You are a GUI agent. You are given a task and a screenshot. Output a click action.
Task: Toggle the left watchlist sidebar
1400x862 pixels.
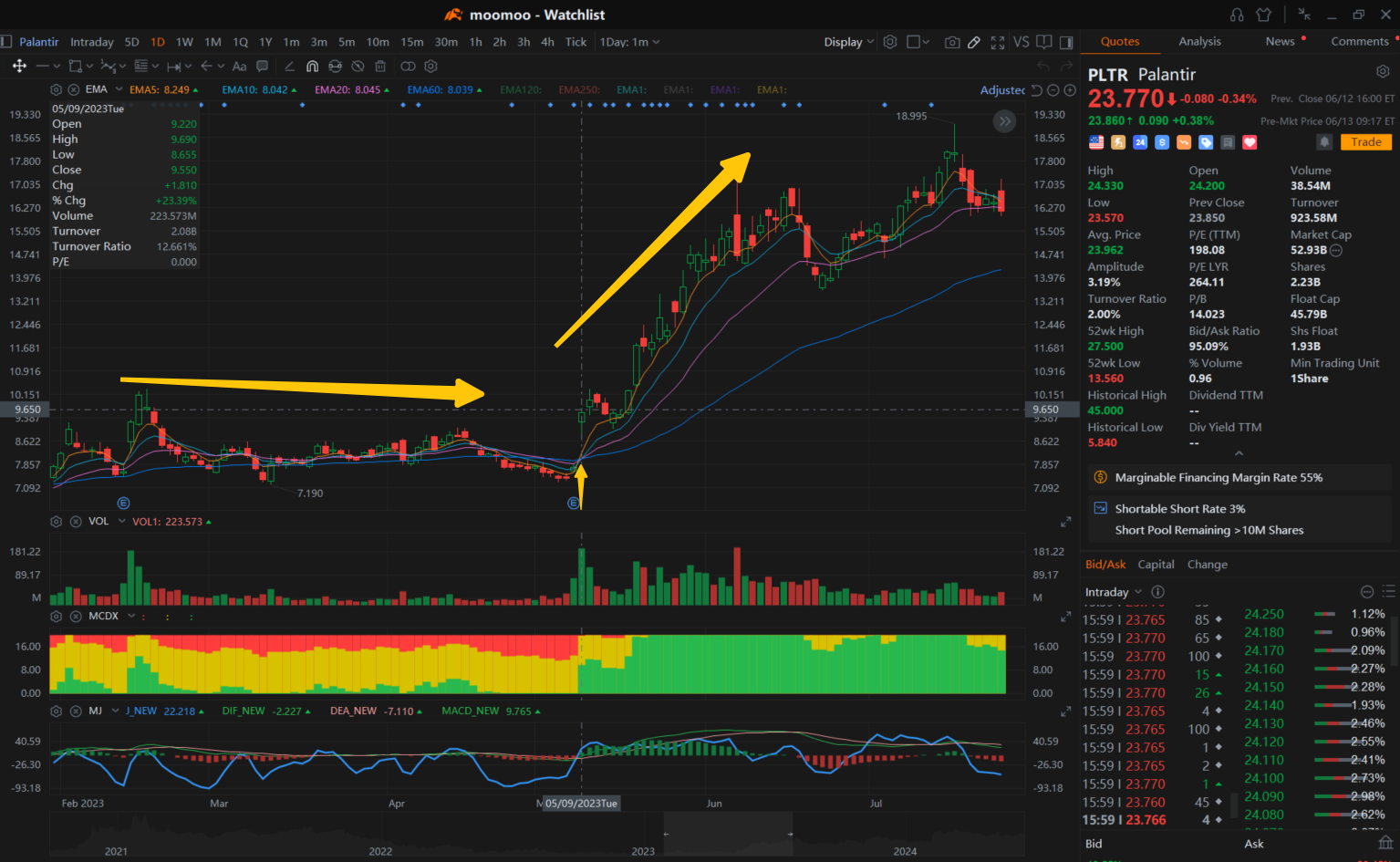[x=5, y=41]
